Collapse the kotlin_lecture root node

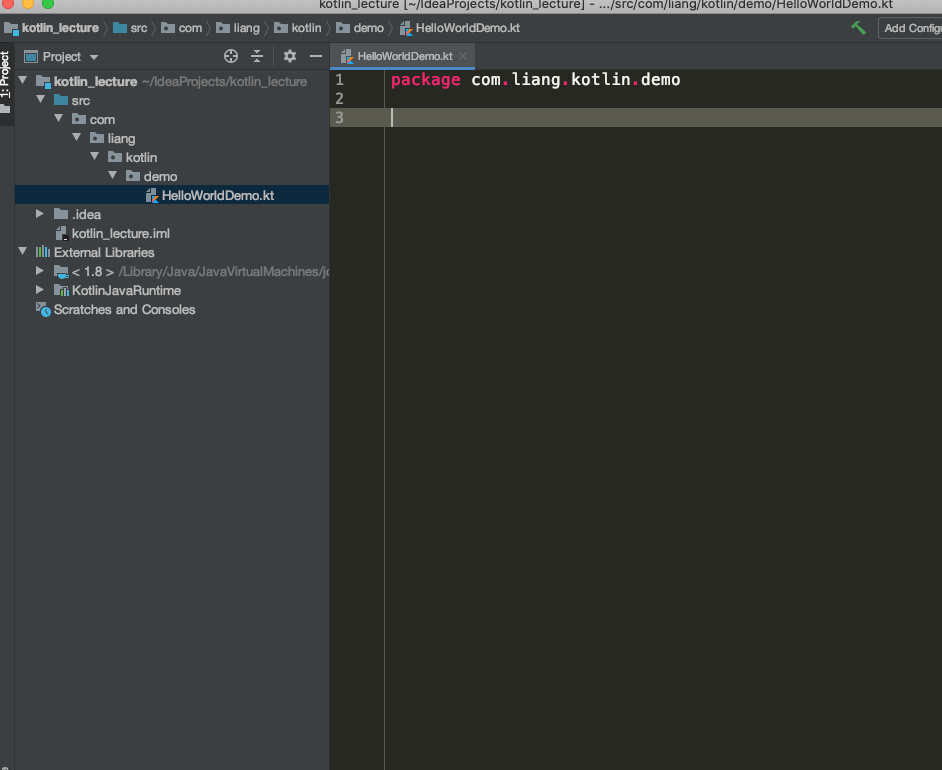(23, 80)
